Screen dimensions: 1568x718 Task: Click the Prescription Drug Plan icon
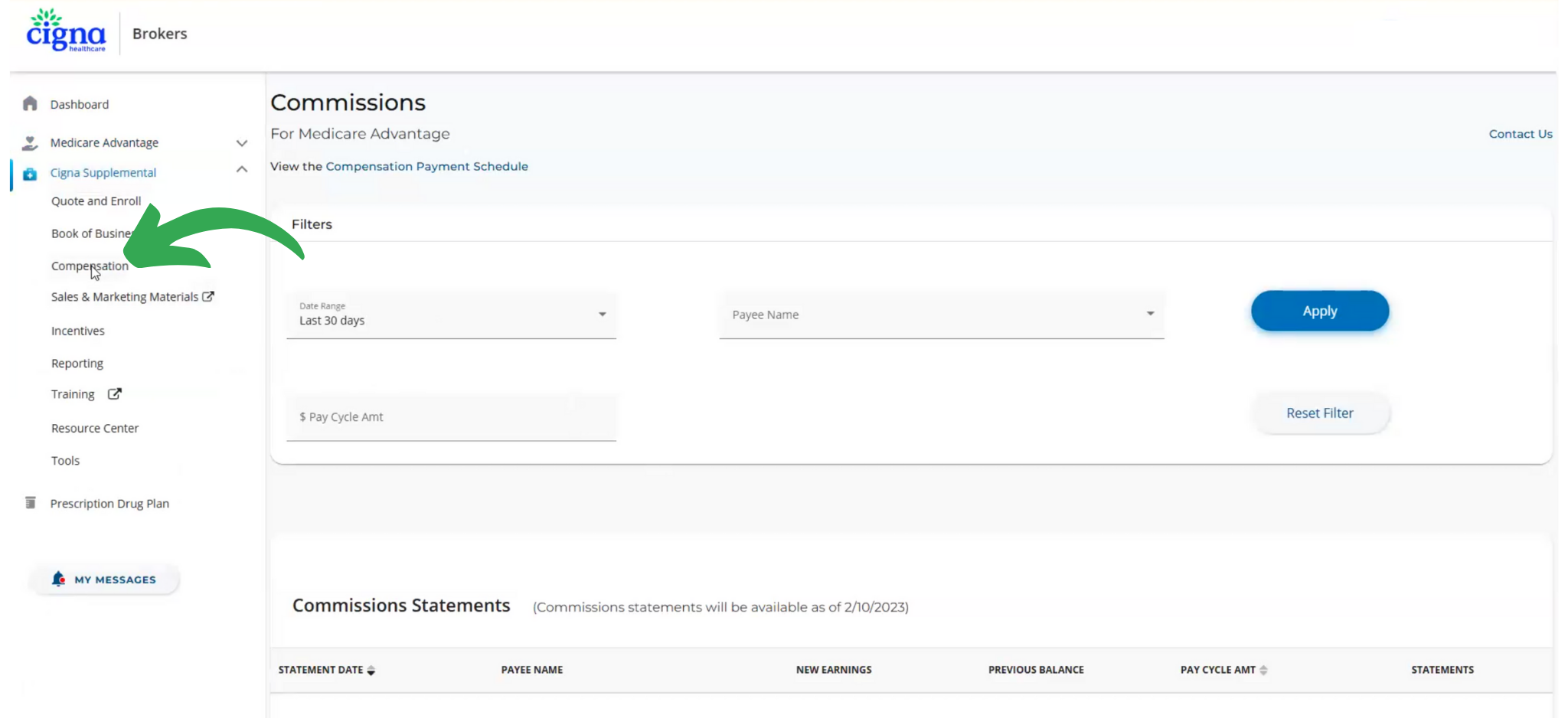[x=31, y=503]
